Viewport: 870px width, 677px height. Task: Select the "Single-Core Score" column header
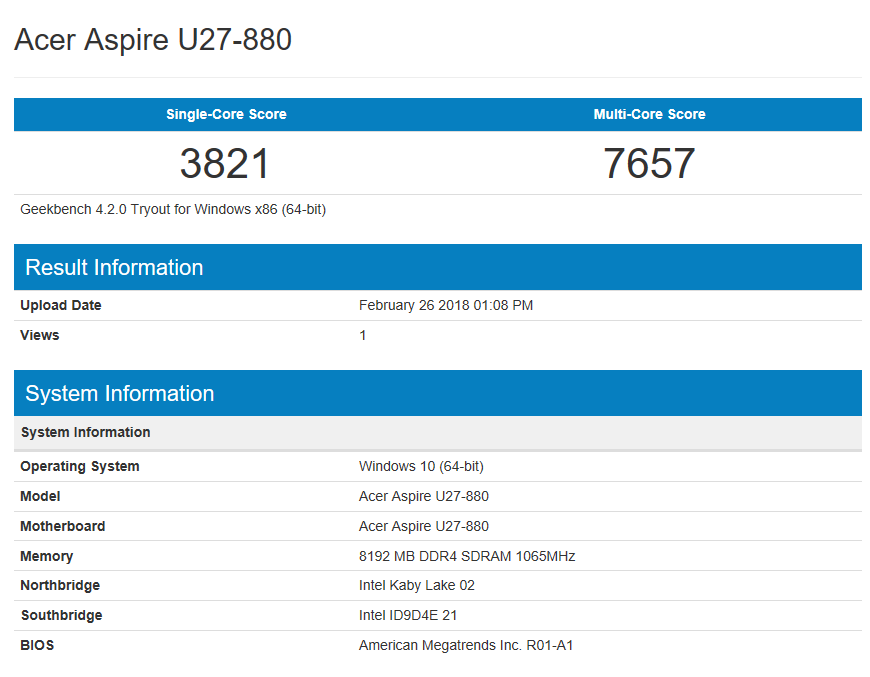226,114
